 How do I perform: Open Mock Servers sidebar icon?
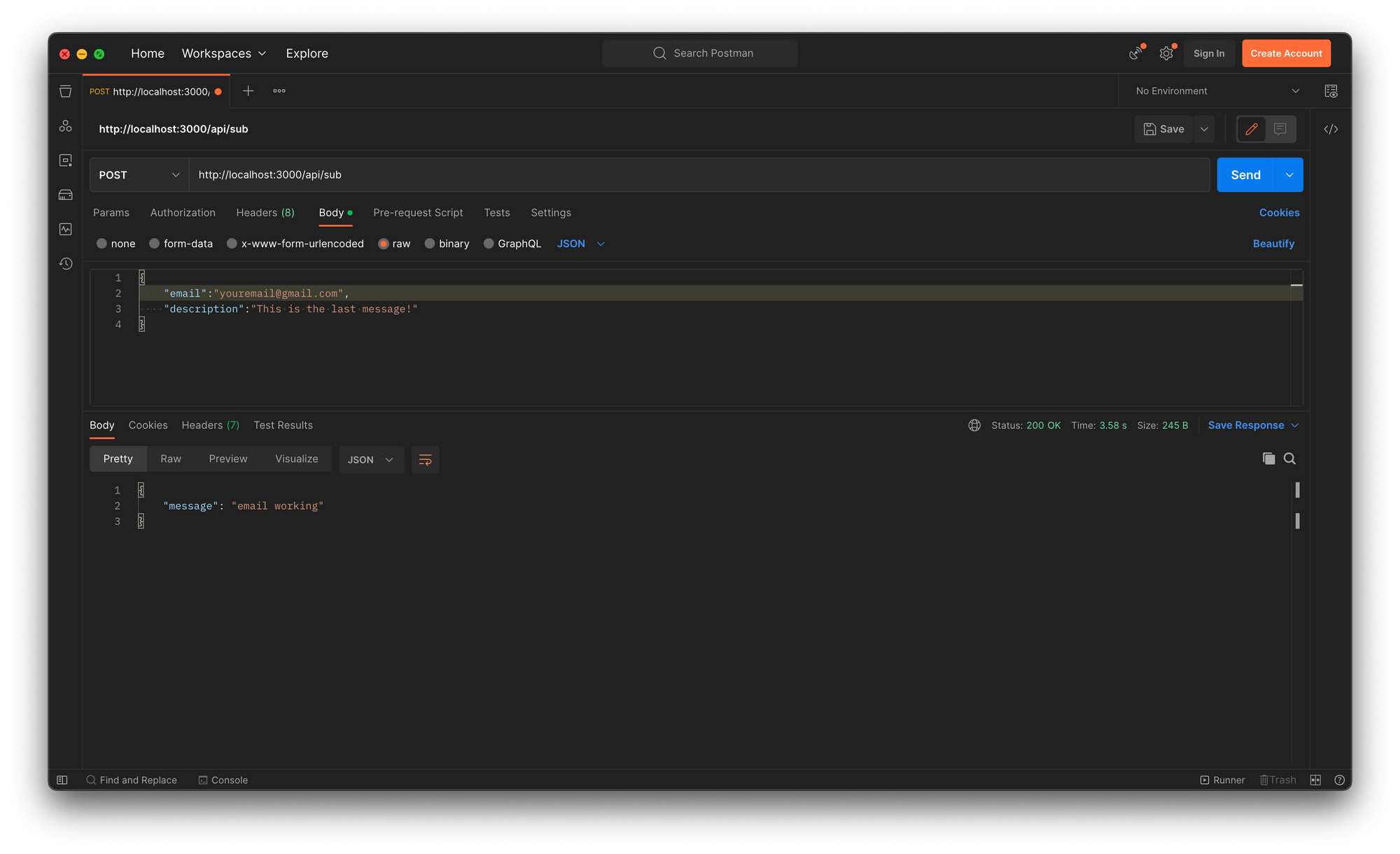click(65, 195)
